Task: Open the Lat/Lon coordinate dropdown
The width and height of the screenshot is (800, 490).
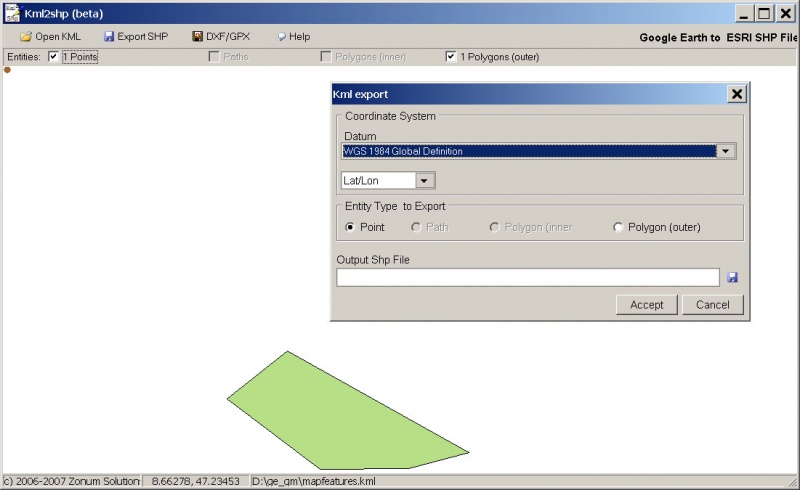Action: (x=424, y=181)
